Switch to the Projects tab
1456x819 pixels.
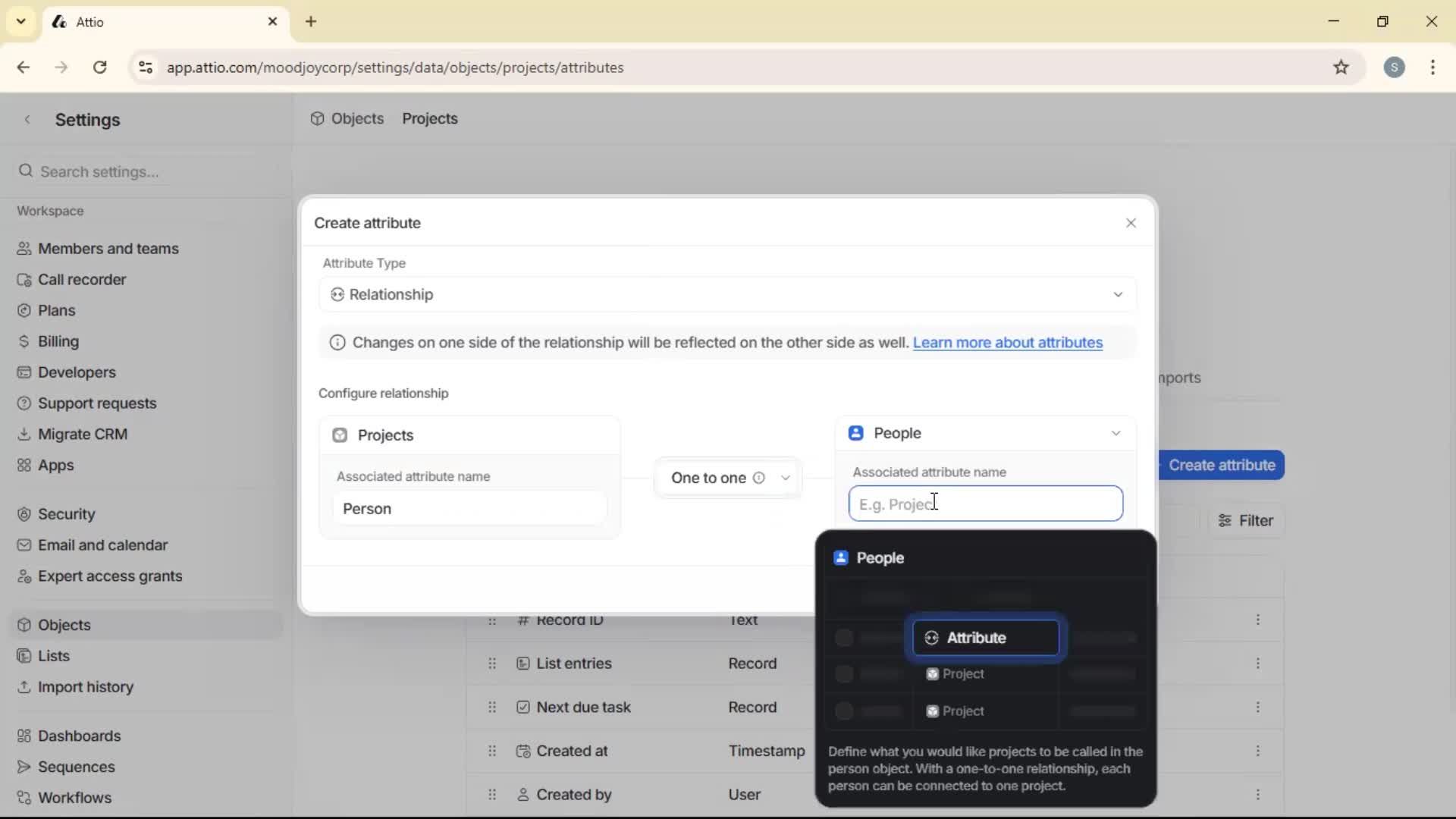(430, 118)
